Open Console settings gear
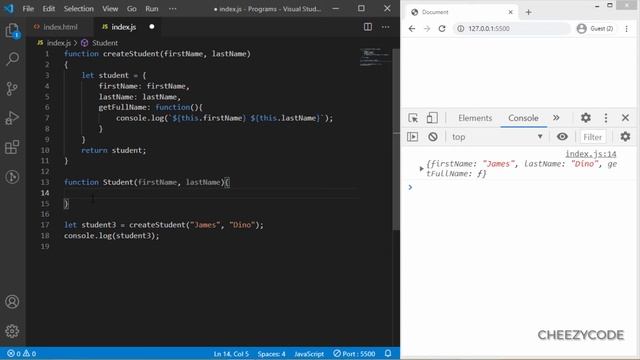 click(625, 137)
